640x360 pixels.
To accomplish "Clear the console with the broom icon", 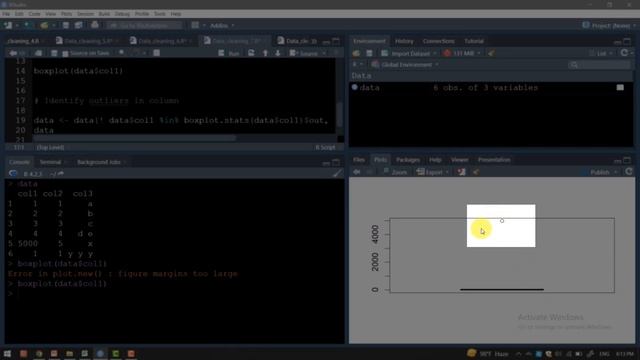I will click(x=337, y=174).
